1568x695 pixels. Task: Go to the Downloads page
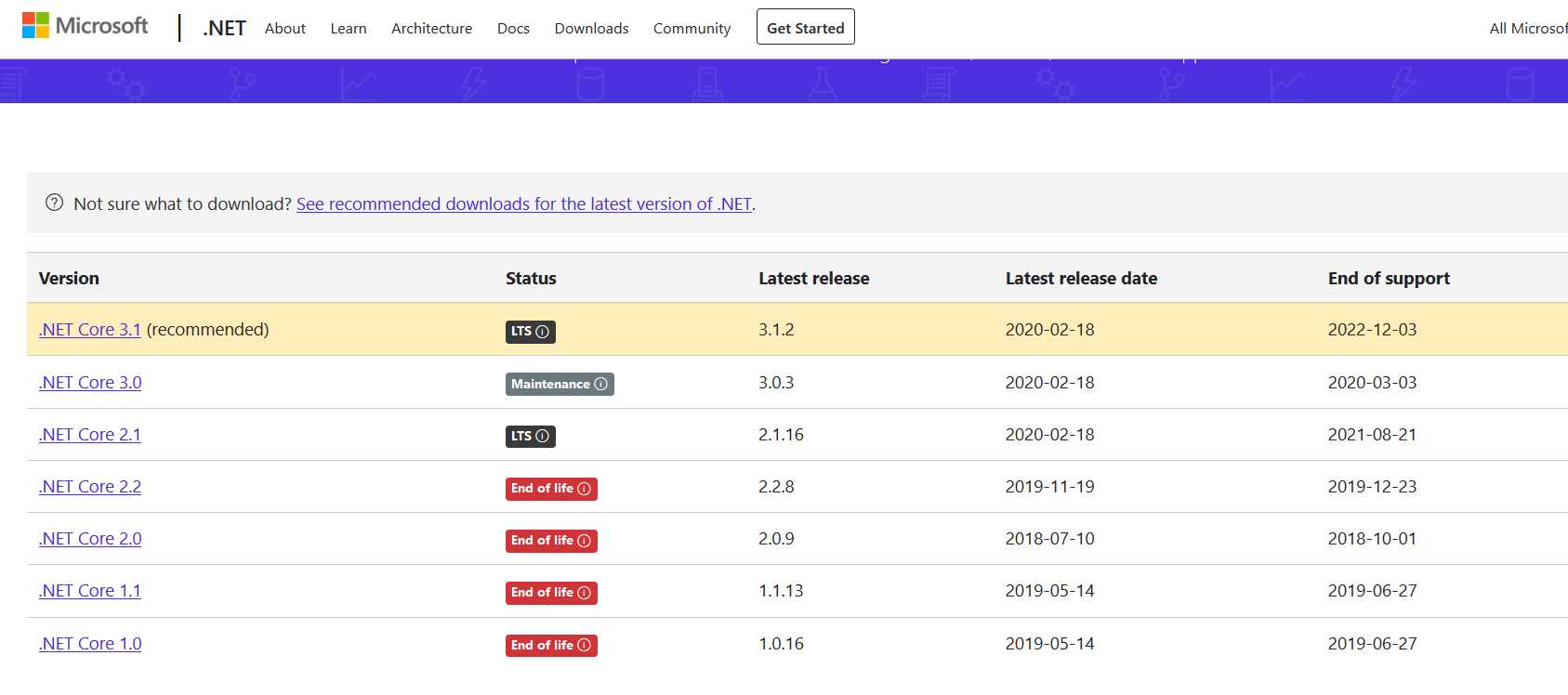591,28
